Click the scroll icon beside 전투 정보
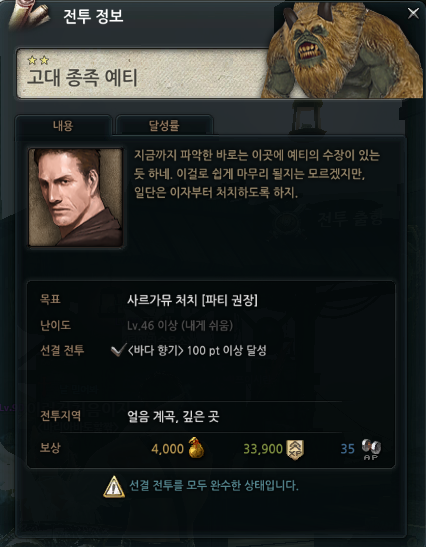The image size is (426, 547). pos(28,16)
